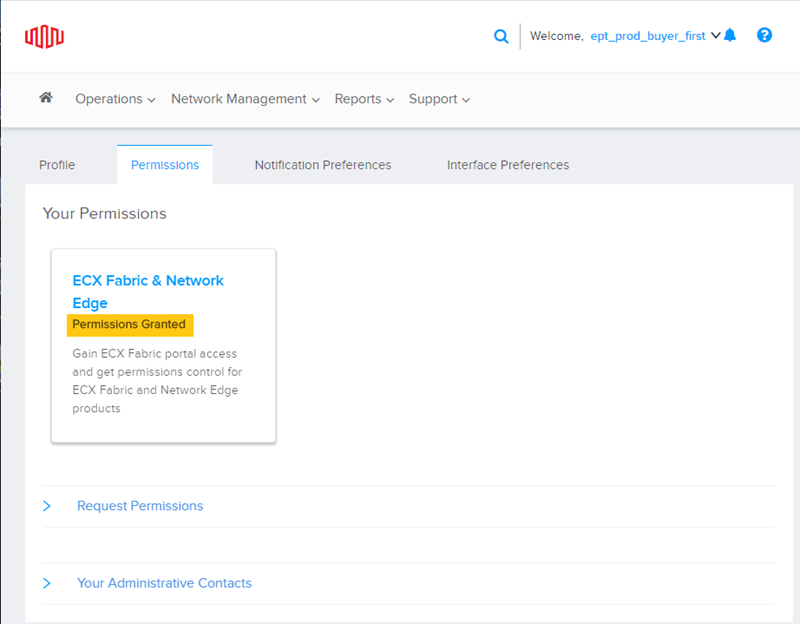Open the help question mark icon
The width and height of the screenshot is (800, 624).
(764, 35)
